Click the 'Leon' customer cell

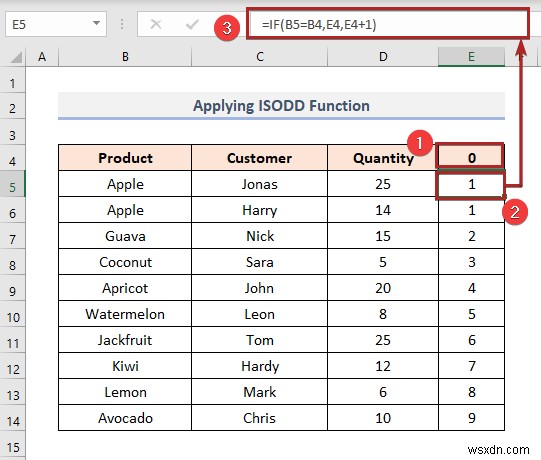click(x=259, y=314)
